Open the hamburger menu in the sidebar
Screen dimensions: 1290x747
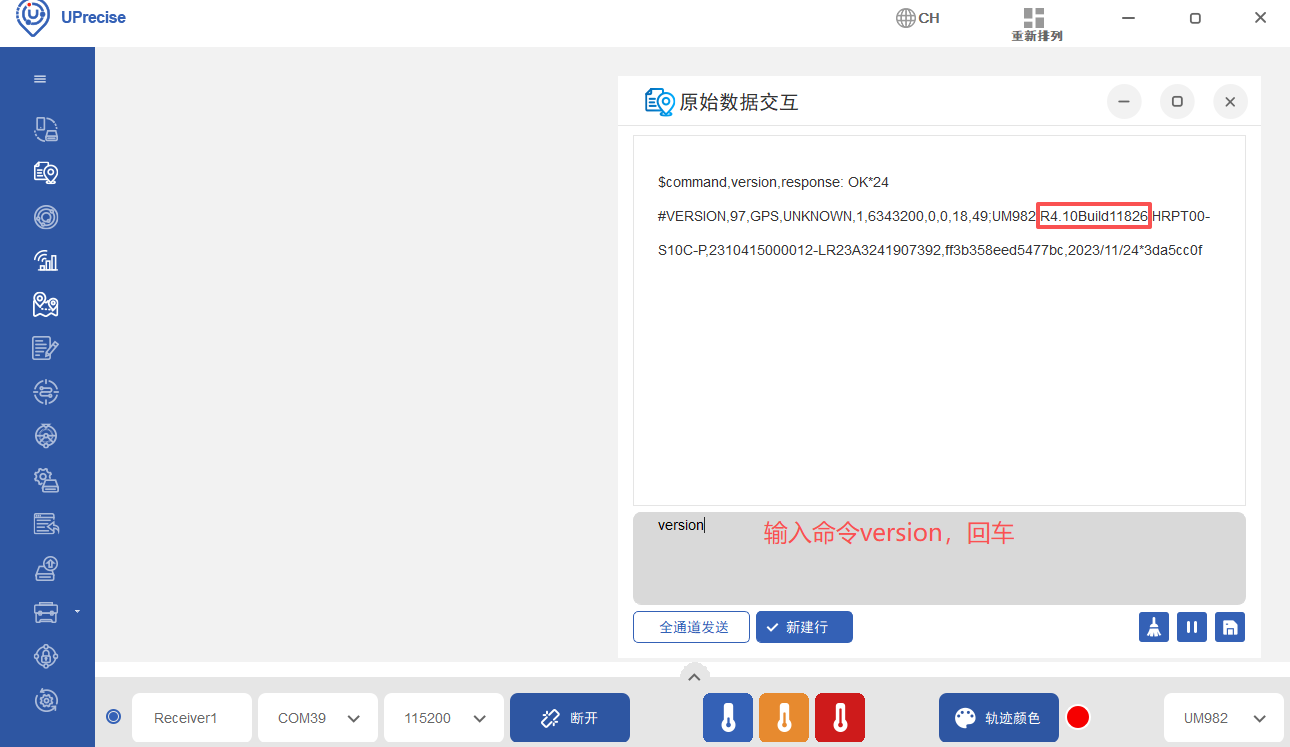click(x=40, y=79)
